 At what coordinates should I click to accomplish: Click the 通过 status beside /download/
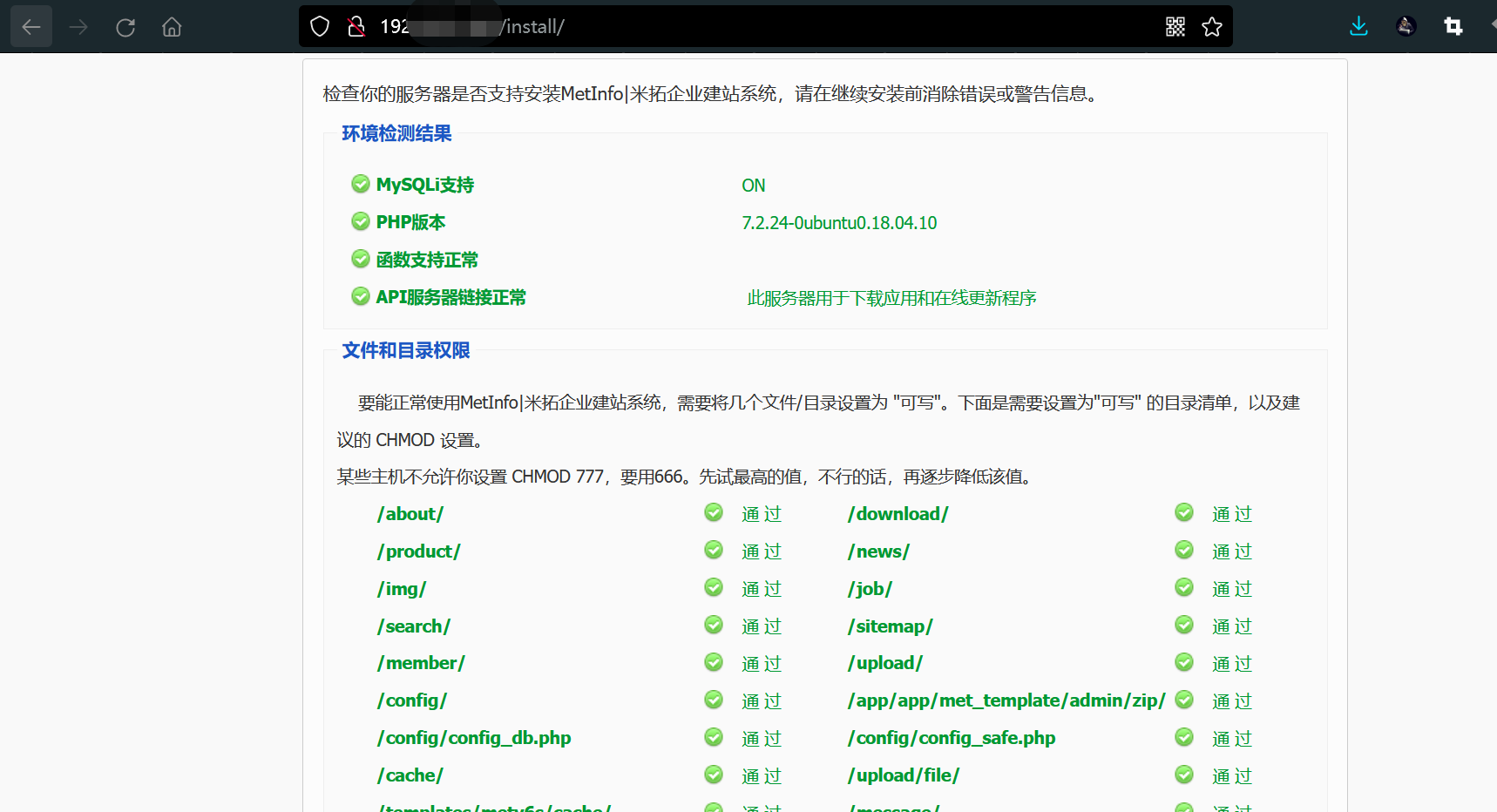tap(1232, 514)
